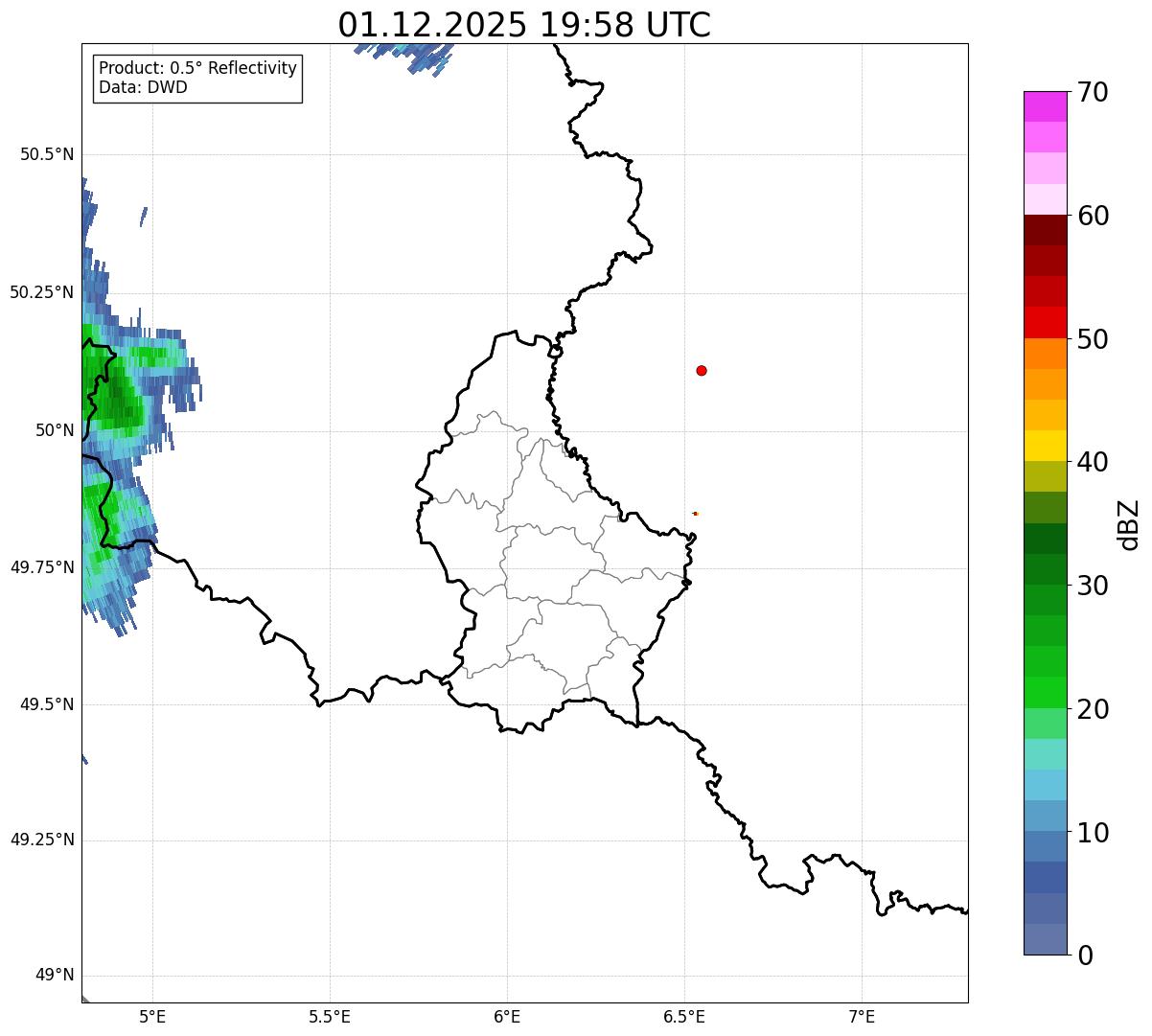The height and width of the screenshot is (1036, 1152).
Task: Click the 49°N latitude tick label
Action: click(55, 977)
